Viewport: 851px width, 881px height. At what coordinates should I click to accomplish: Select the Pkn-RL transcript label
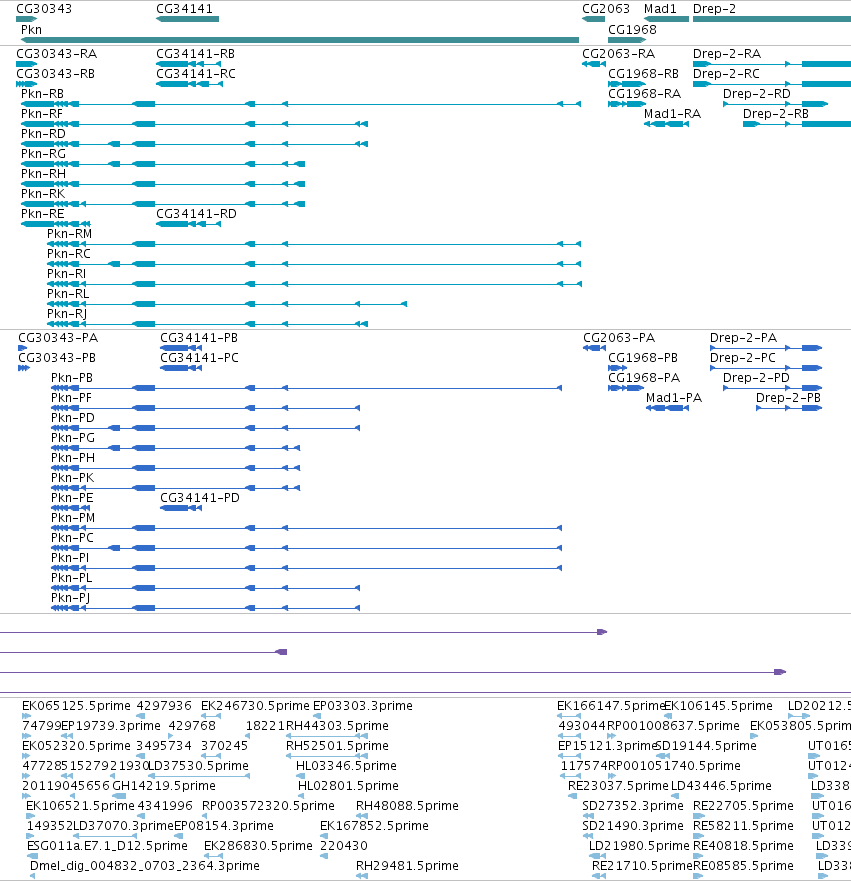point(68,294)
